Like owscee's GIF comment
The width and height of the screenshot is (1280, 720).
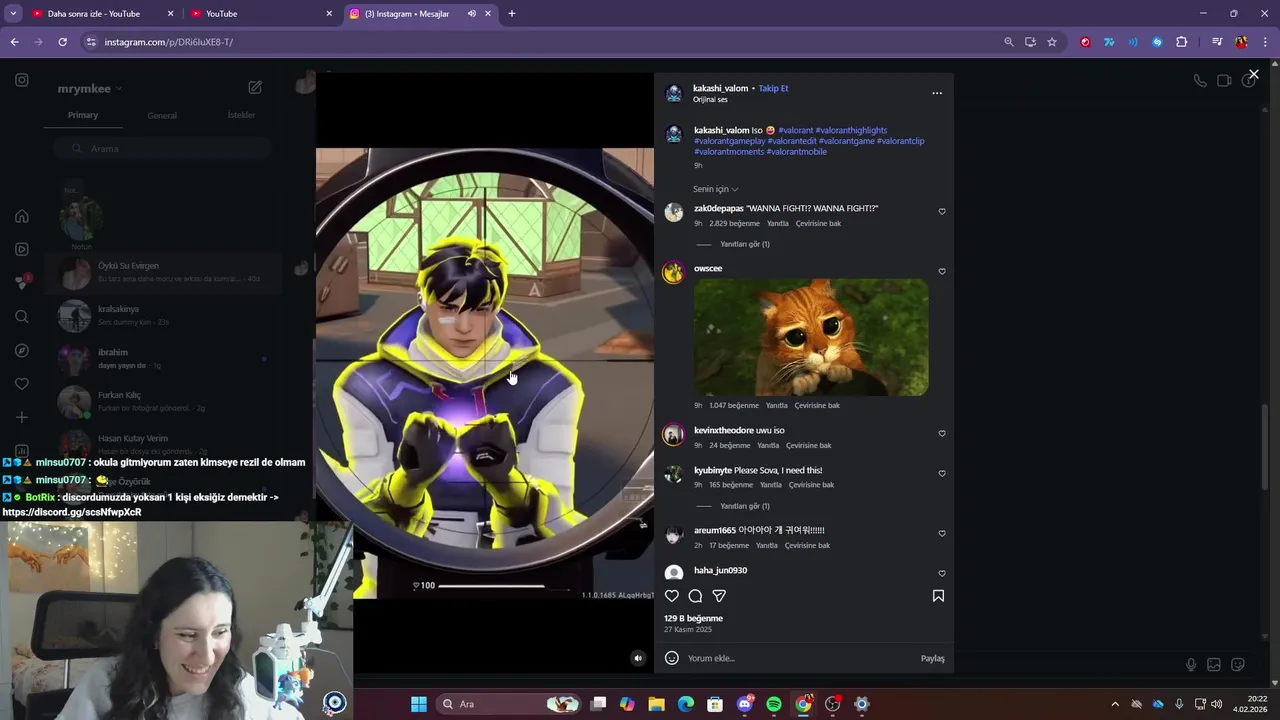pyautogui.click(x=942, y=272)
